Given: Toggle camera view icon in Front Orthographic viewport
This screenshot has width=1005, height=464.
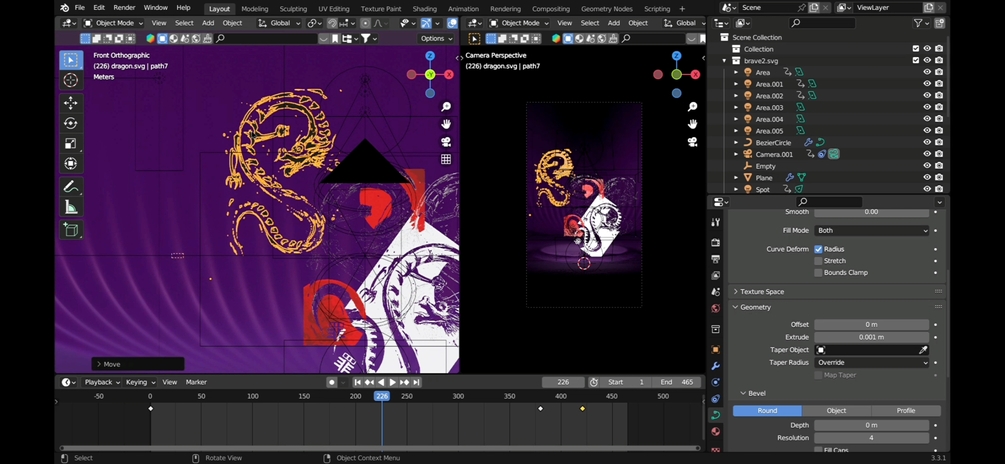Looking at the screenshot, I should [x=446, y=142].
